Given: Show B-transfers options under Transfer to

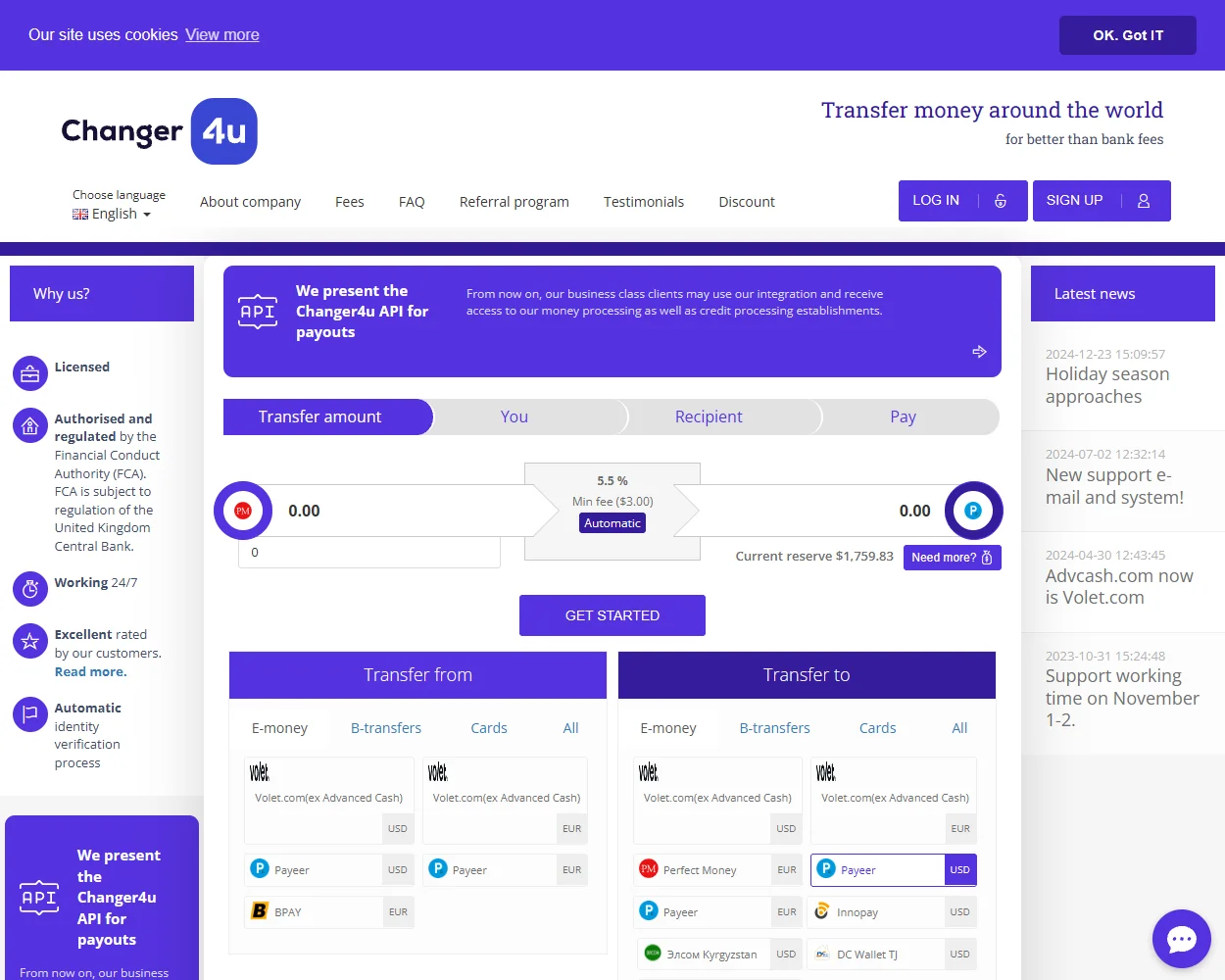Looking at the screenshot, I should point(775,728).
